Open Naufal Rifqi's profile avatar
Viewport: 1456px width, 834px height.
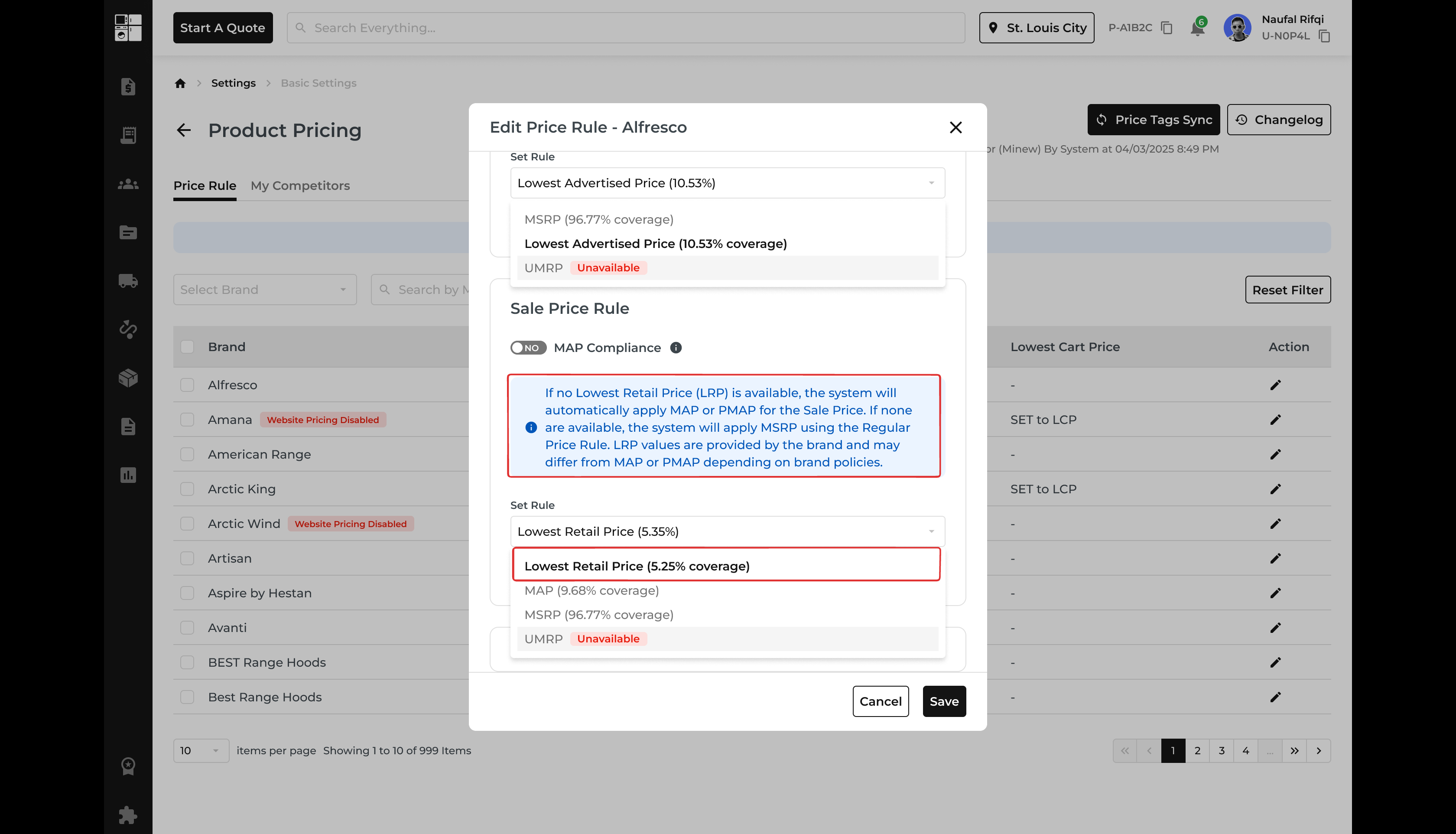(1237, 27)
